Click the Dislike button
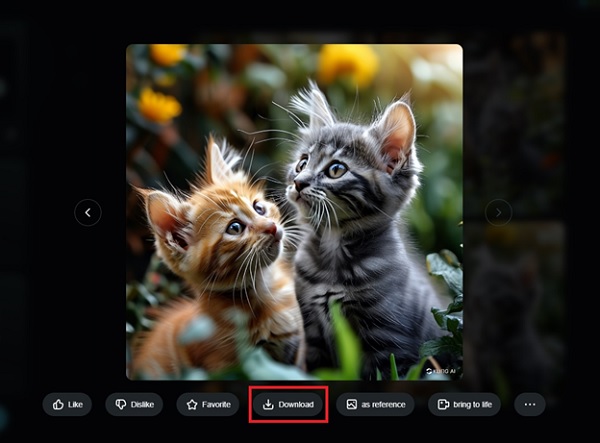 click(x=134, y=404)
